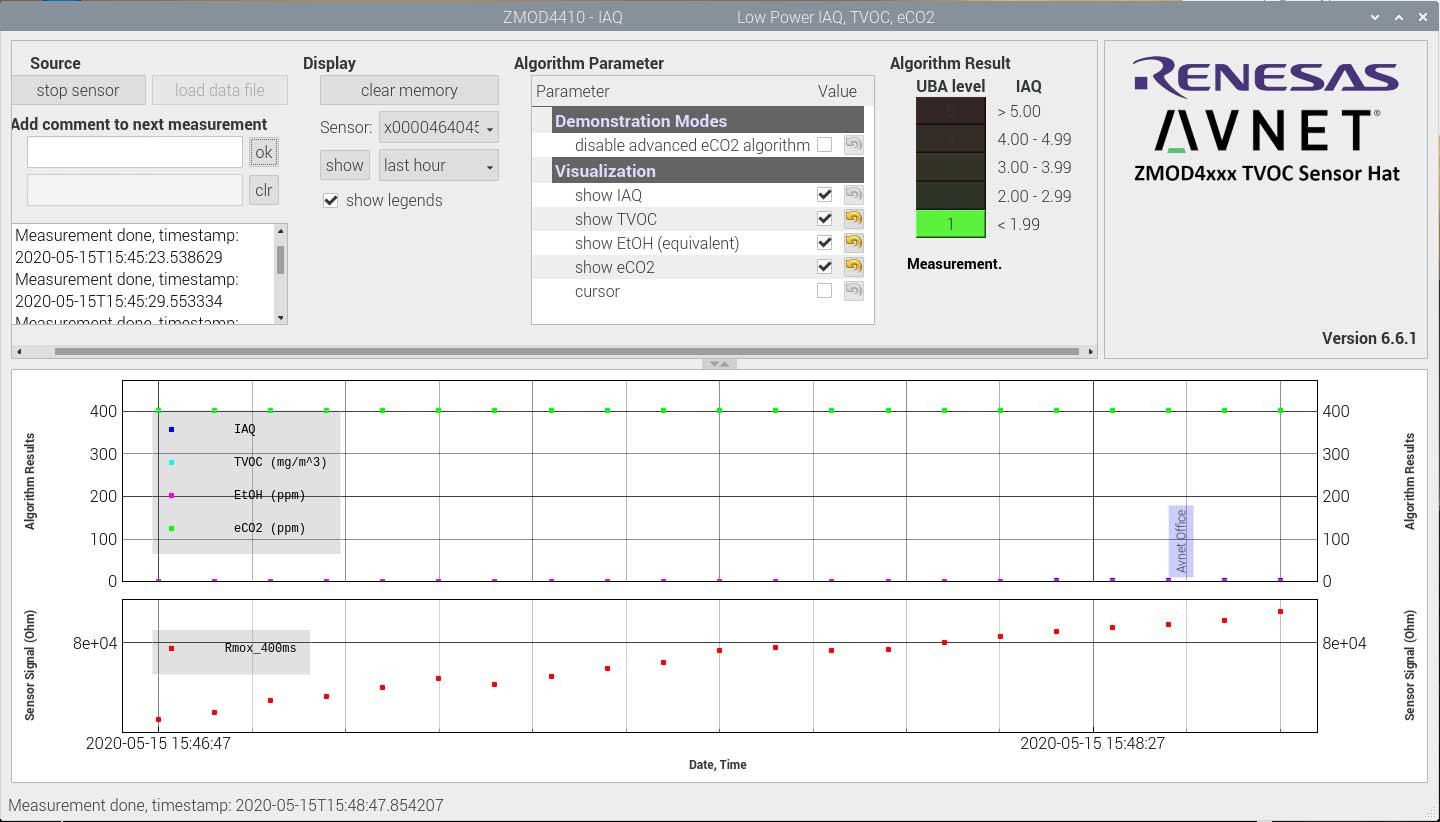The height and width of the screenshot is (822, 1440).
Task: Click the reset arrow beside show IAQ
Action: [x=853, y=195]
